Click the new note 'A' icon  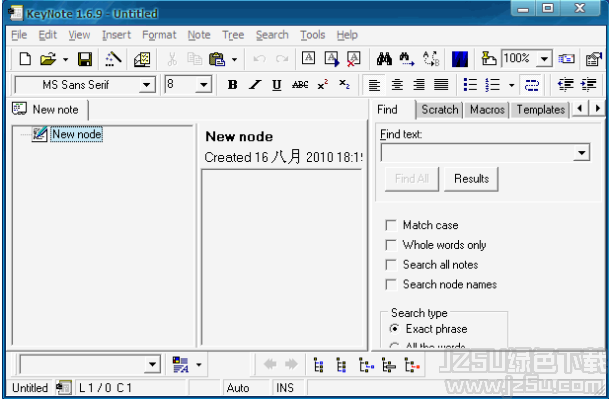(308, 58)
